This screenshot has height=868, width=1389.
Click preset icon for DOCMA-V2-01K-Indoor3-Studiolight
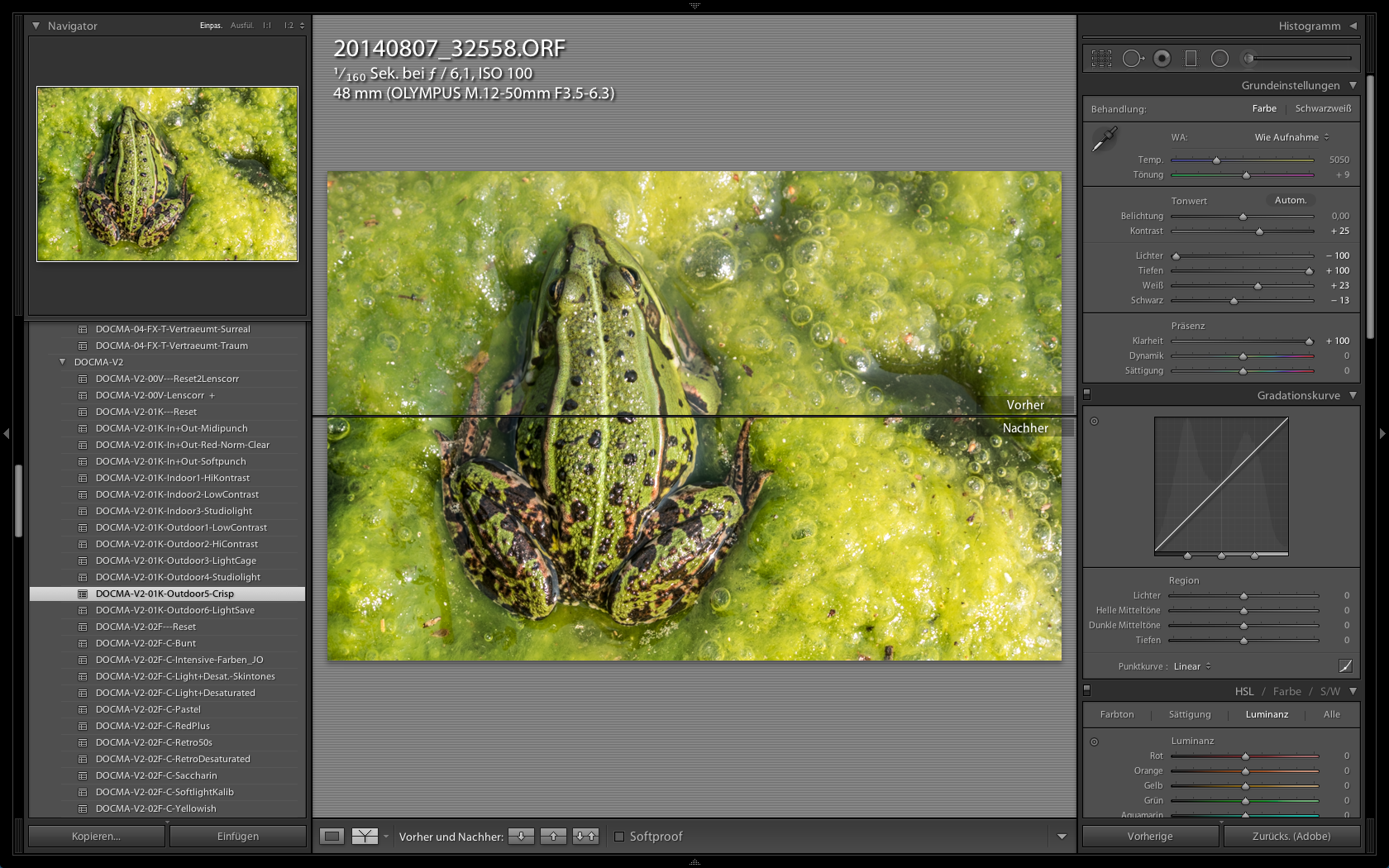pyautogui.click(x=83, y=512)
